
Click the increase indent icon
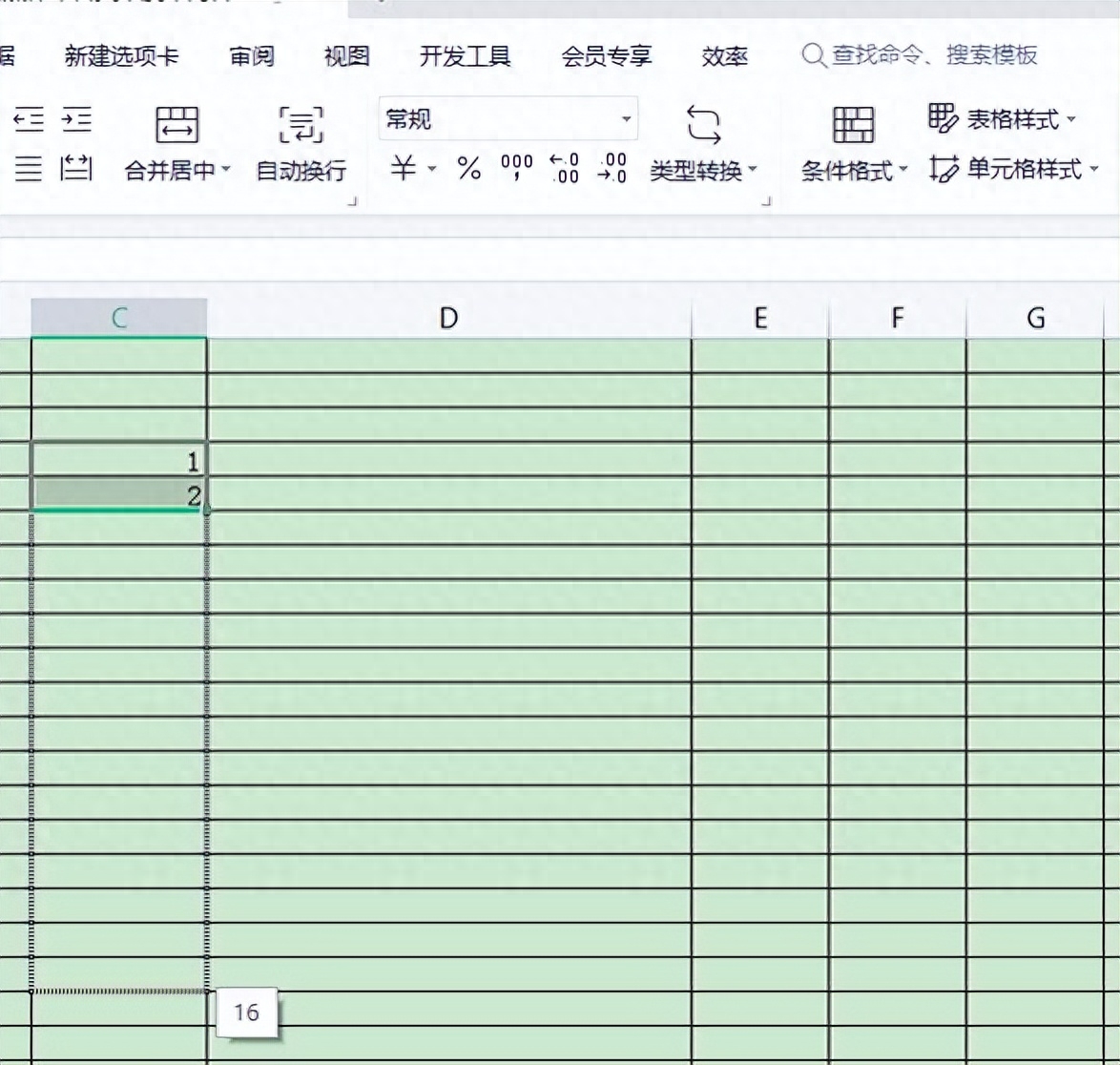(x=76, y=119)
